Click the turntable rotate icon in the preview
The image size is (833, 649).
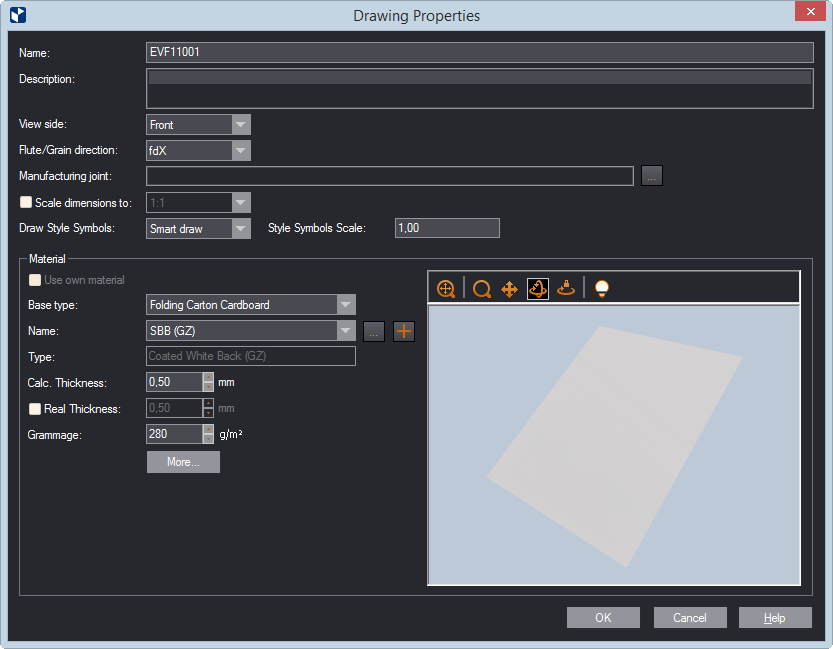pyautogui.click(x=566, y=288)
